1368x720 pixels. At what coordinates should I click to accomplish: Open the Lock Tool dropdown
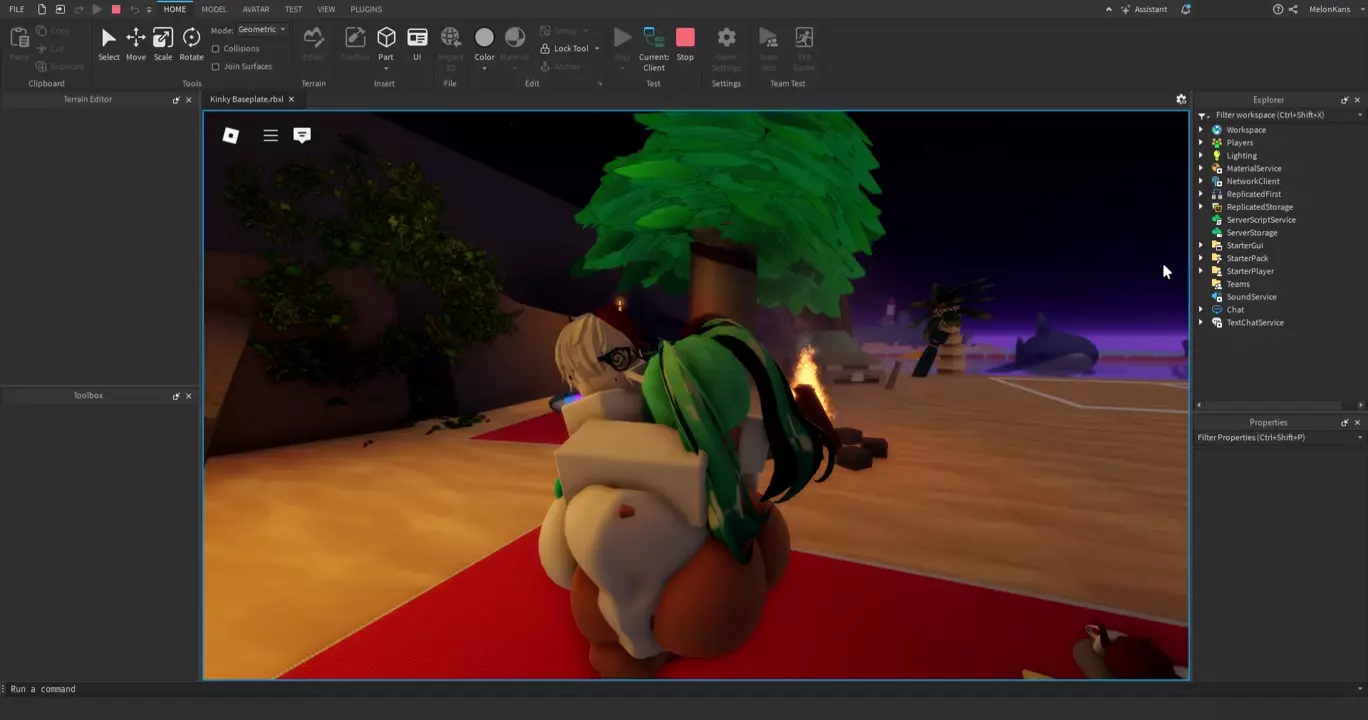[x=597, y=49]
